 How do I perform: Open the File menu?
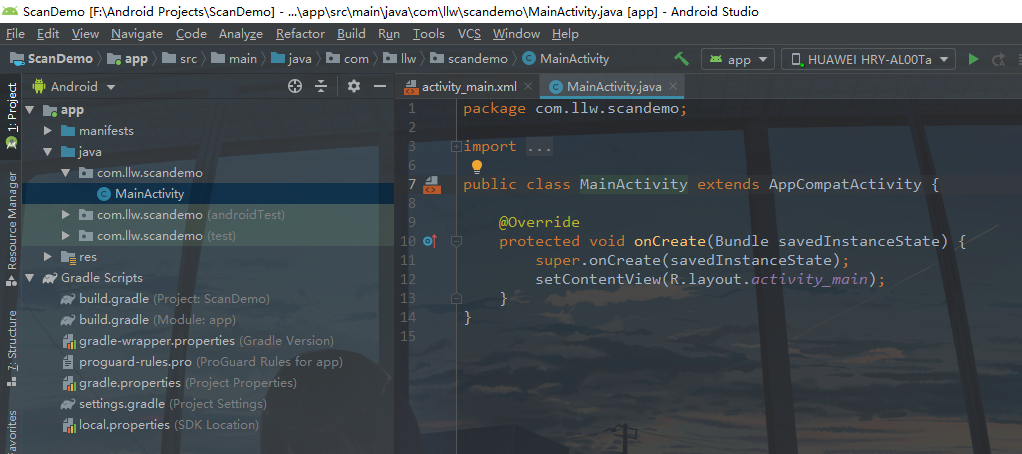[15, 34]
